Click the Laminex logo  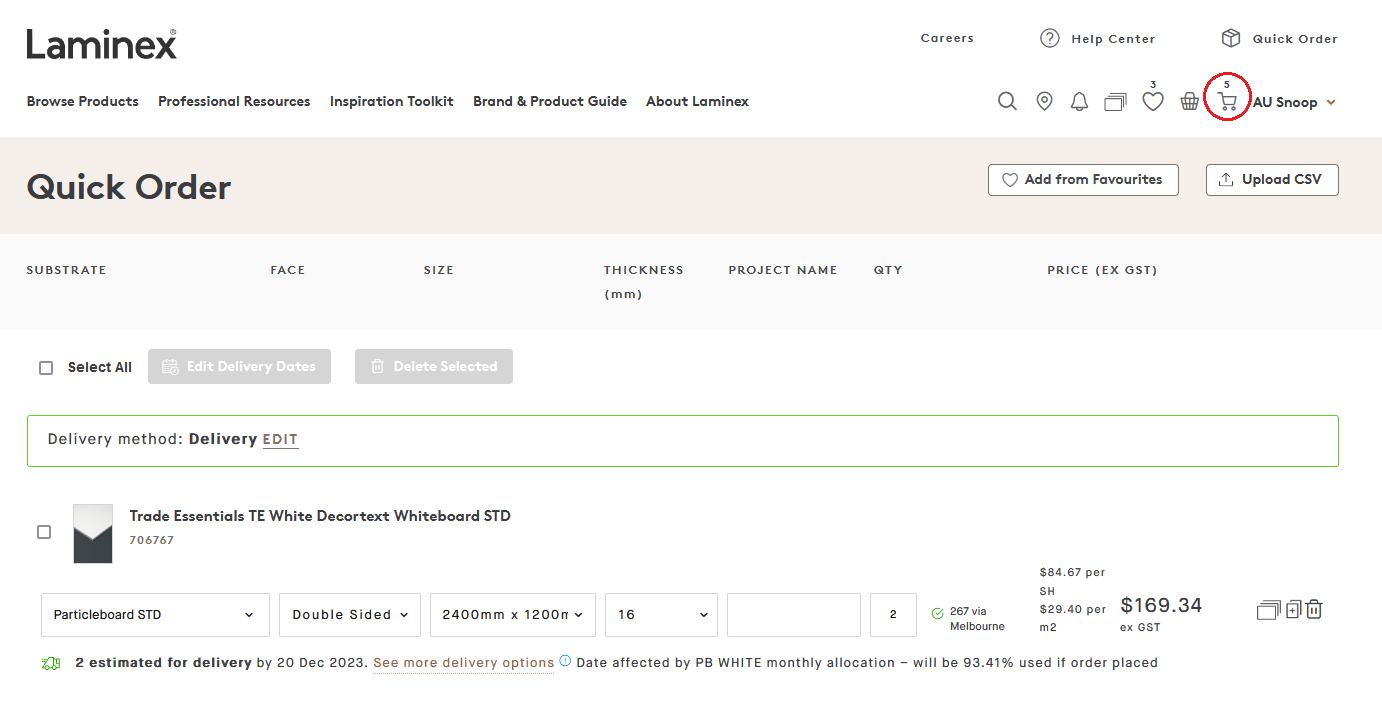click(x=101, y=44)
